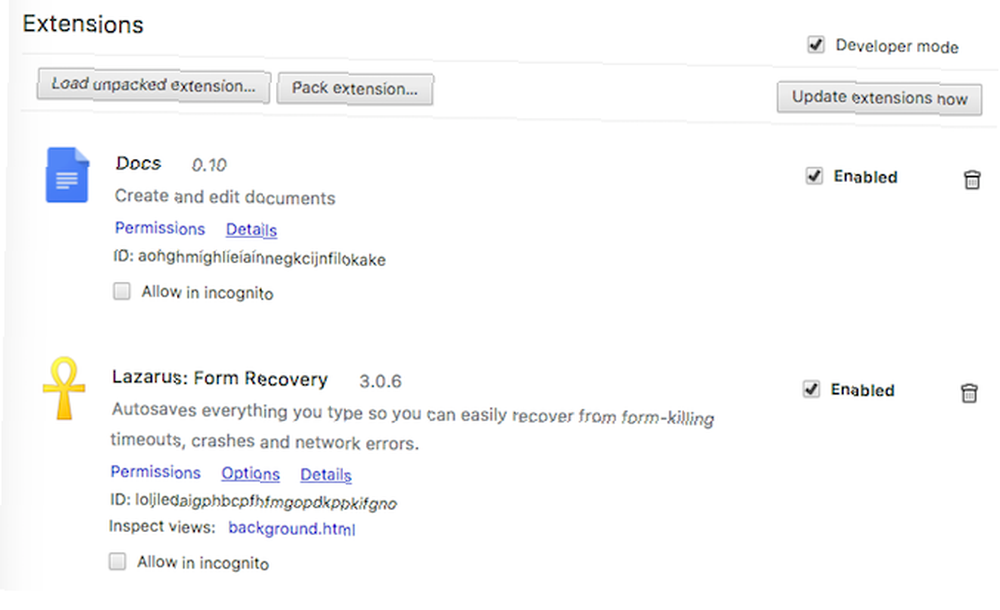Click the blue Docs extension icon
The image size is (1000, 610).
click(67, 175)
